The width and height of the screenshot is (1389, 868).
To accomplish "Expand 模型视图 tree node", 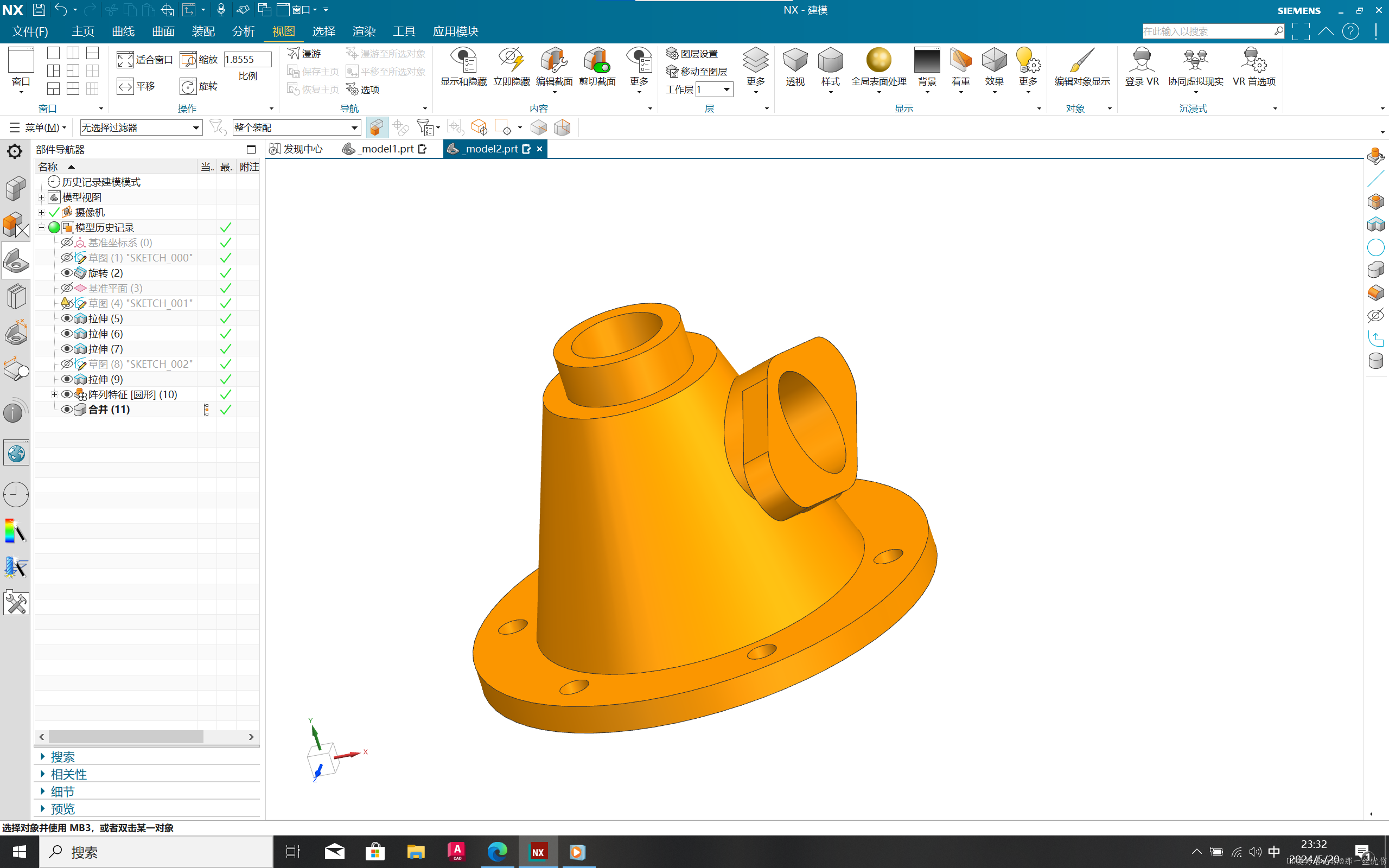I will tap(41, 197).
